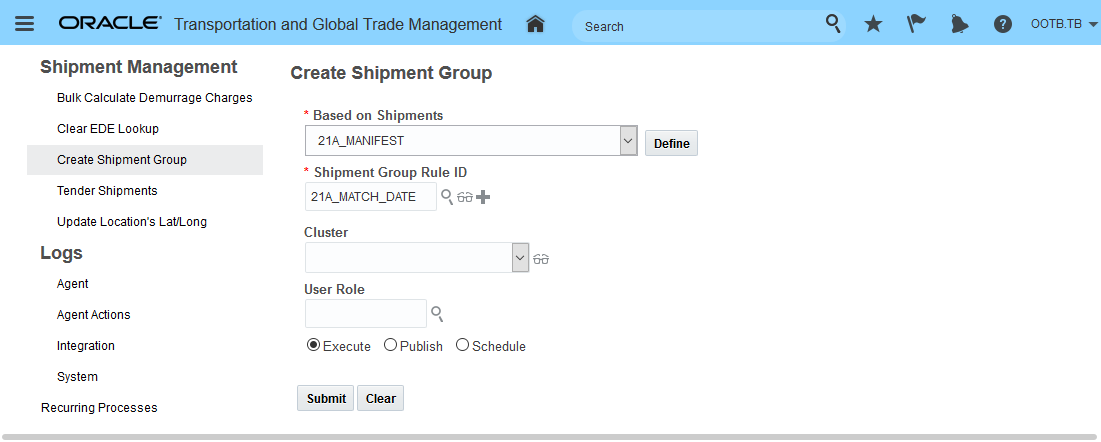
Task: Open Favorites star icon
Action: [873, 24]
